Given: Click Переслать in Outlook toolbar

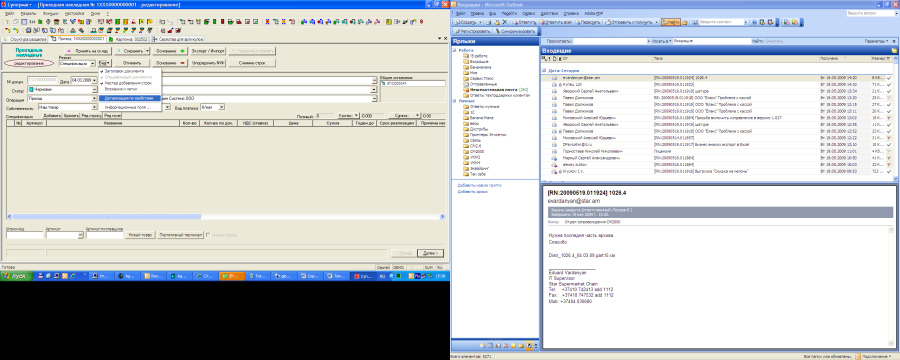Looking at the screenshot, I should tap(588, 22).
